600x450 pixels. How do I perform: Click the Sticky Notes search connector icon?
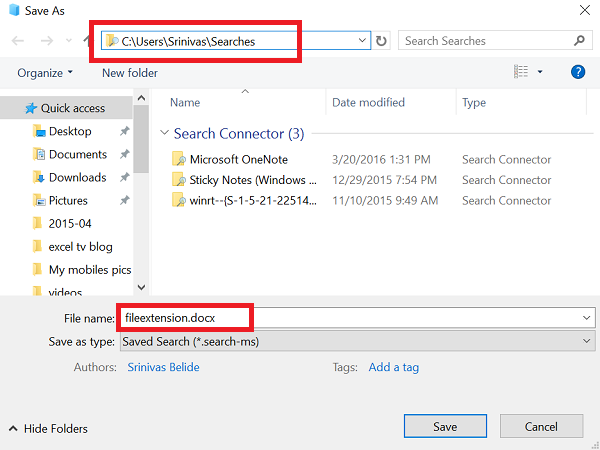point(179,180)
